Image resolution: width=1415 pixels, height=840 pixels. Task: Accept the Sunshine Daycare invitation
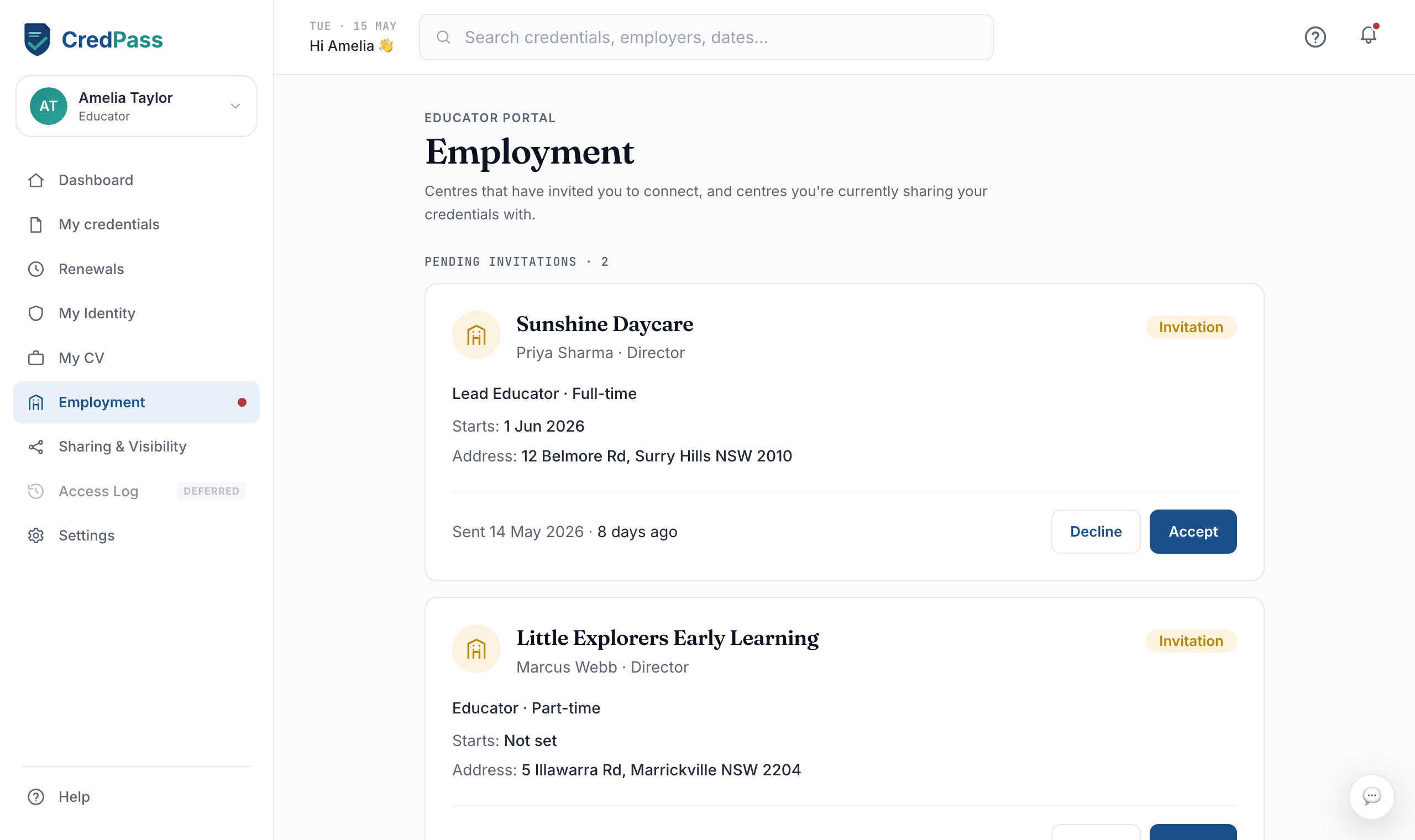(1193, 532)
